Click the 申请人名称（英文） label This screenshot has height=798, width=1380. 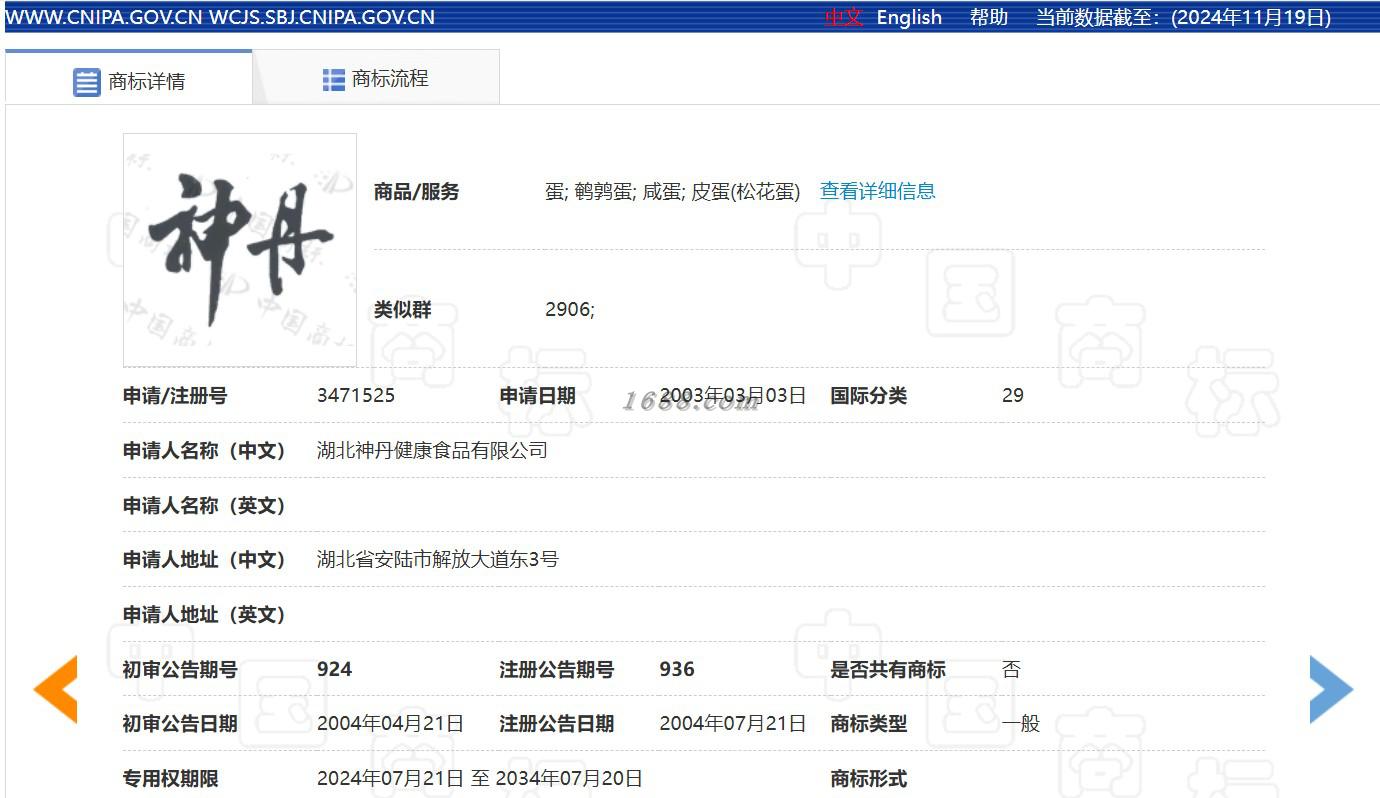204,505
